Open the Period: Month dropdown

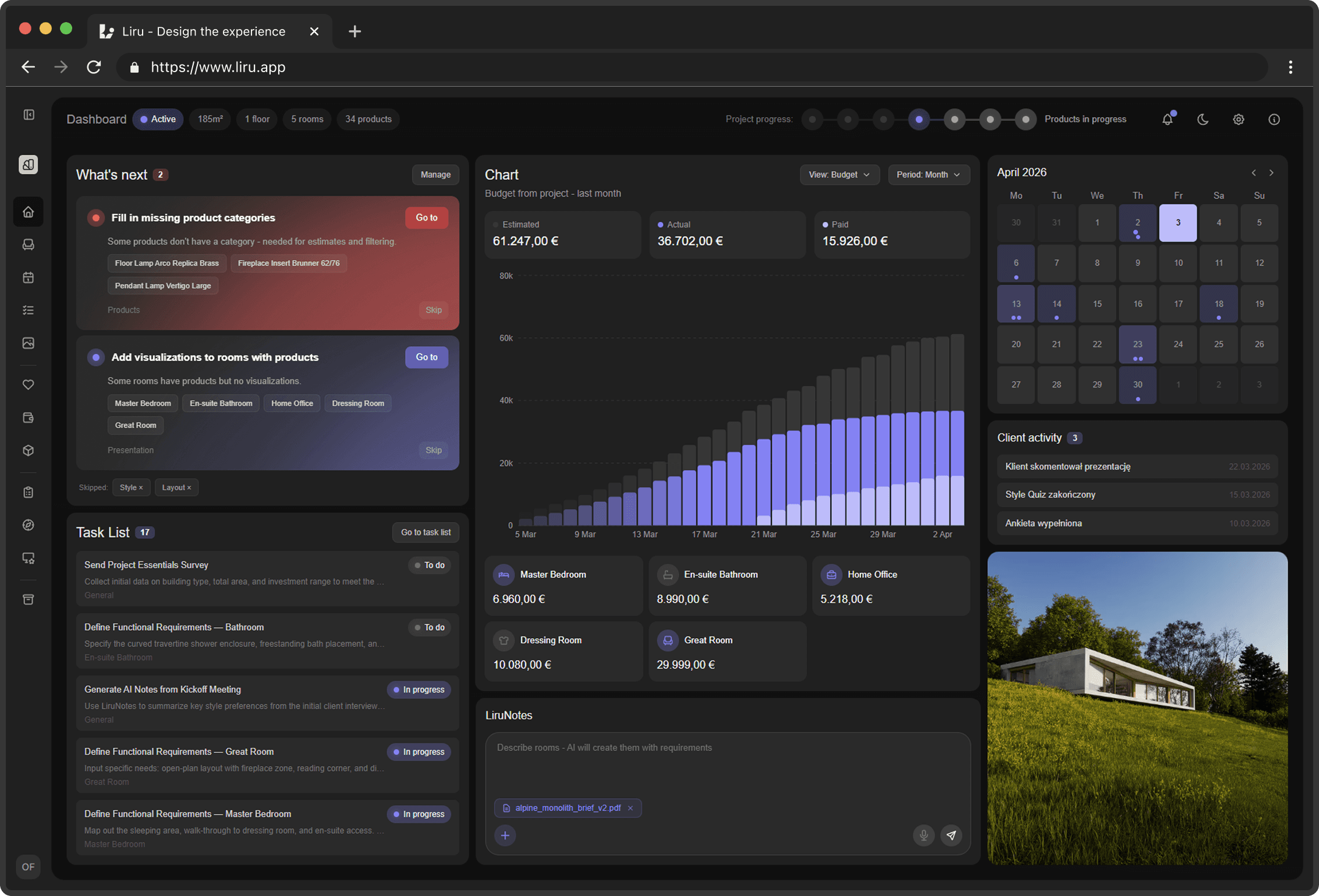point(928,175)
